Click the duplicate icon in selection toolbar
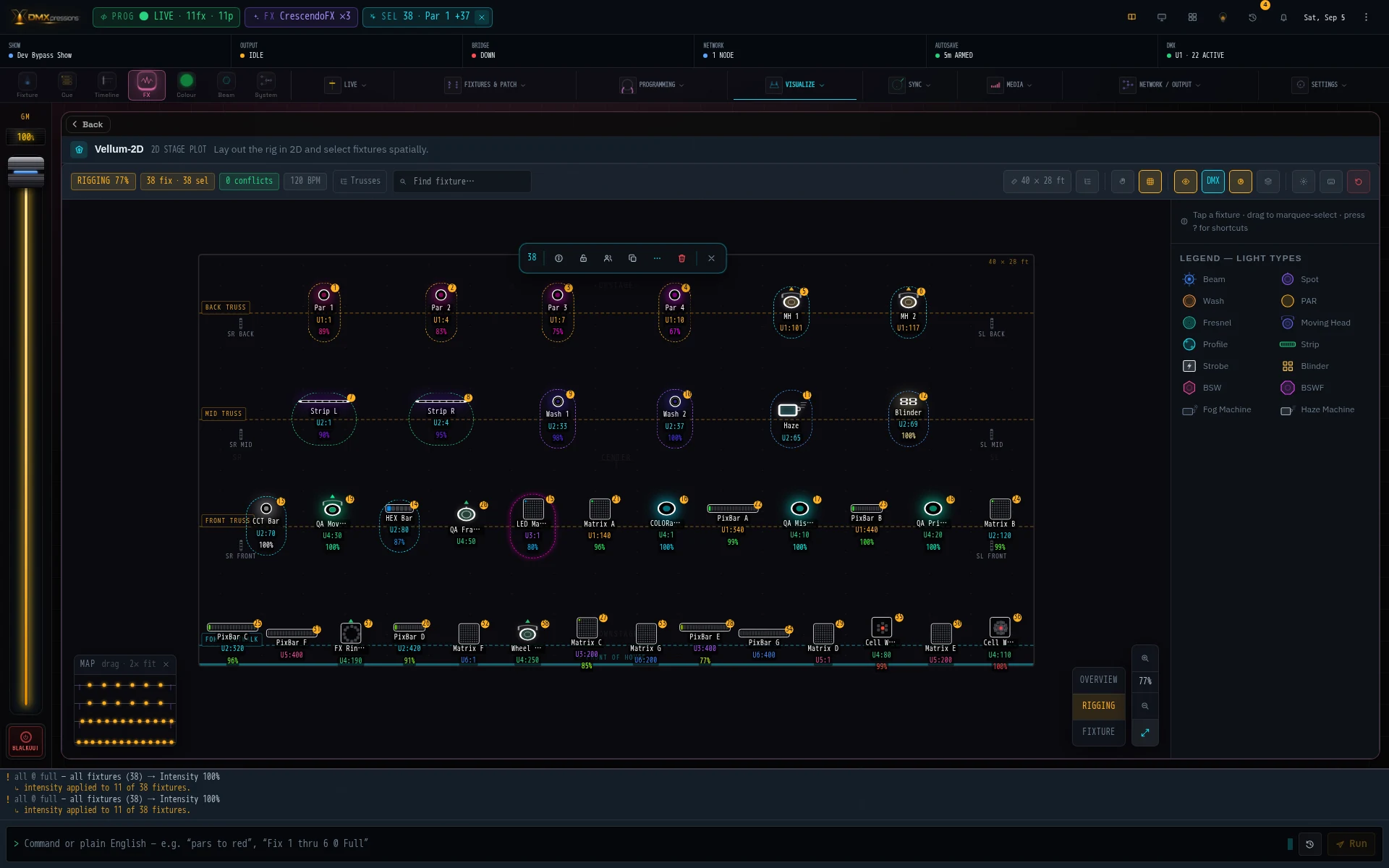The width and height of the screenshot is (1389, 868). (x=632, y=258)
